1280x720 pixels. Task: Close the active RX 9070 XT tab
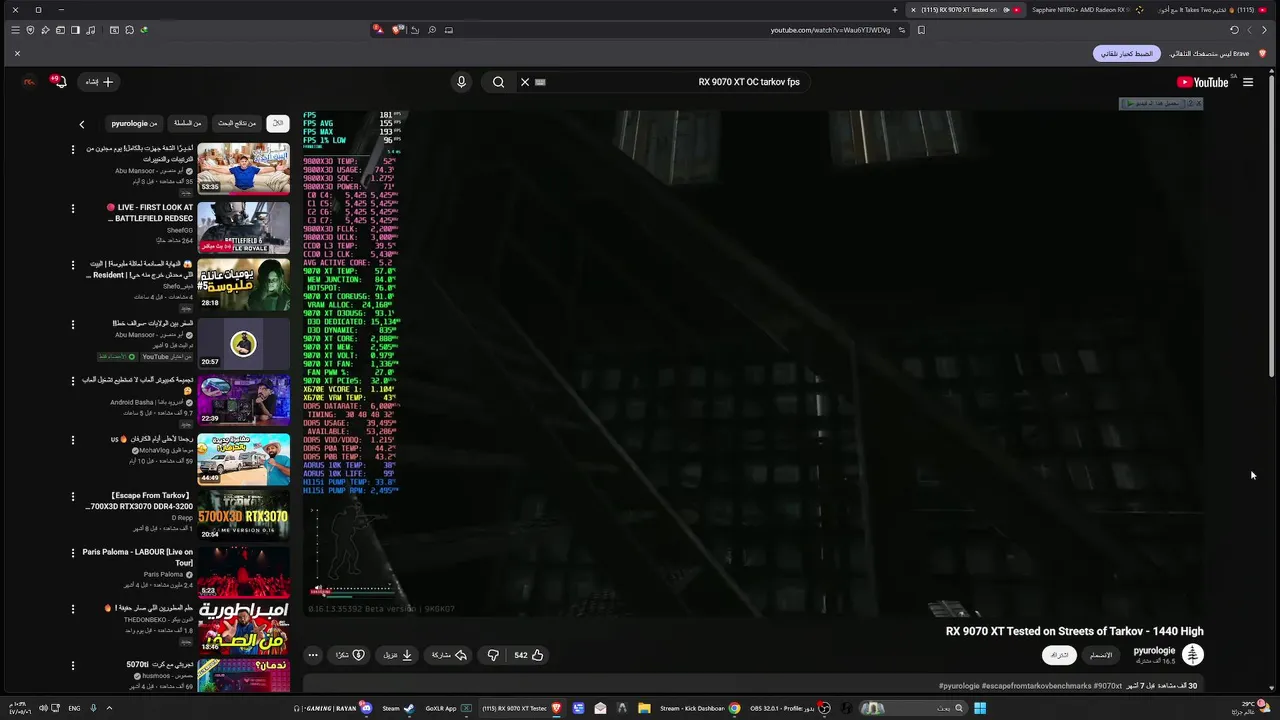tap(913, 10)
